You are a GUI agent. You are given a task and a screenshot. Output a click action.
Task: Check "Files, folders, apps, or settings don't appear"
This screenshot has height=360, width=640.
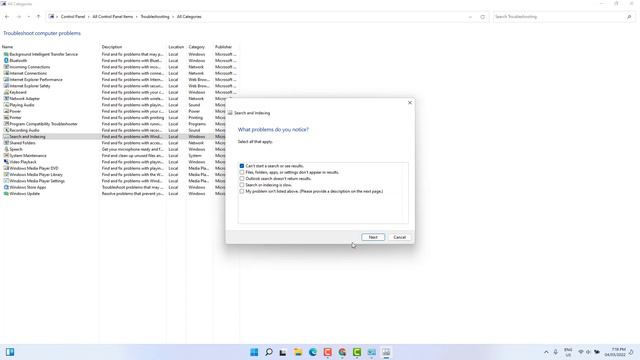click(242, 172)
